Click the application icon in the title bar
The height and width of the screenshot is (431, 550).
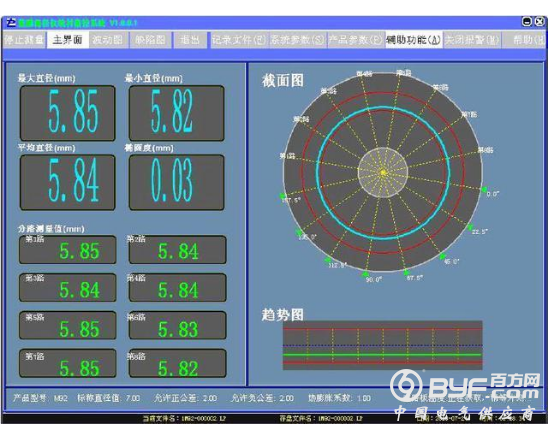point(11,22)
